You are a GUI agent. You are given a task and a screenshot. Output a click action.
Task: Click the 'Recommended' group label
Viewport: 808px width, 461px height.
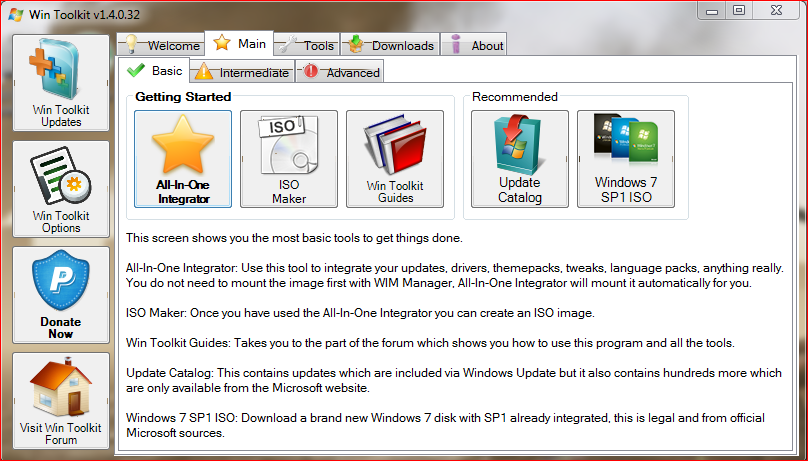point(515,97)
